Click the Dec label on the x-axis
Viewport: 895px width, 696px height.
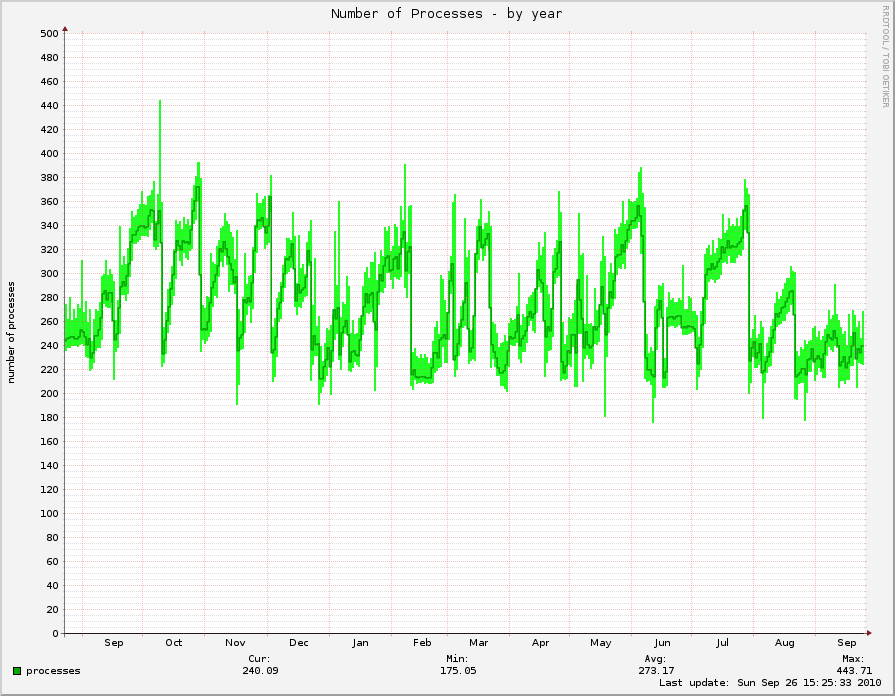click(x=299, y=642)
